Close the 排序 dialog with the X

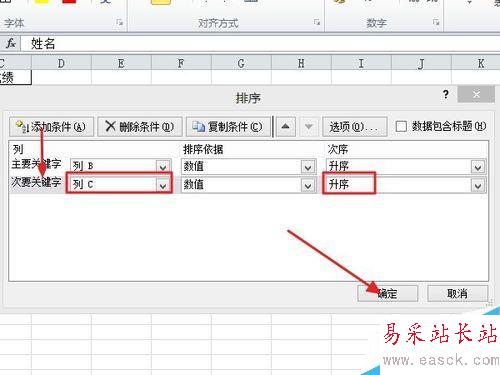pyautogui.click(x=476, y=95)
